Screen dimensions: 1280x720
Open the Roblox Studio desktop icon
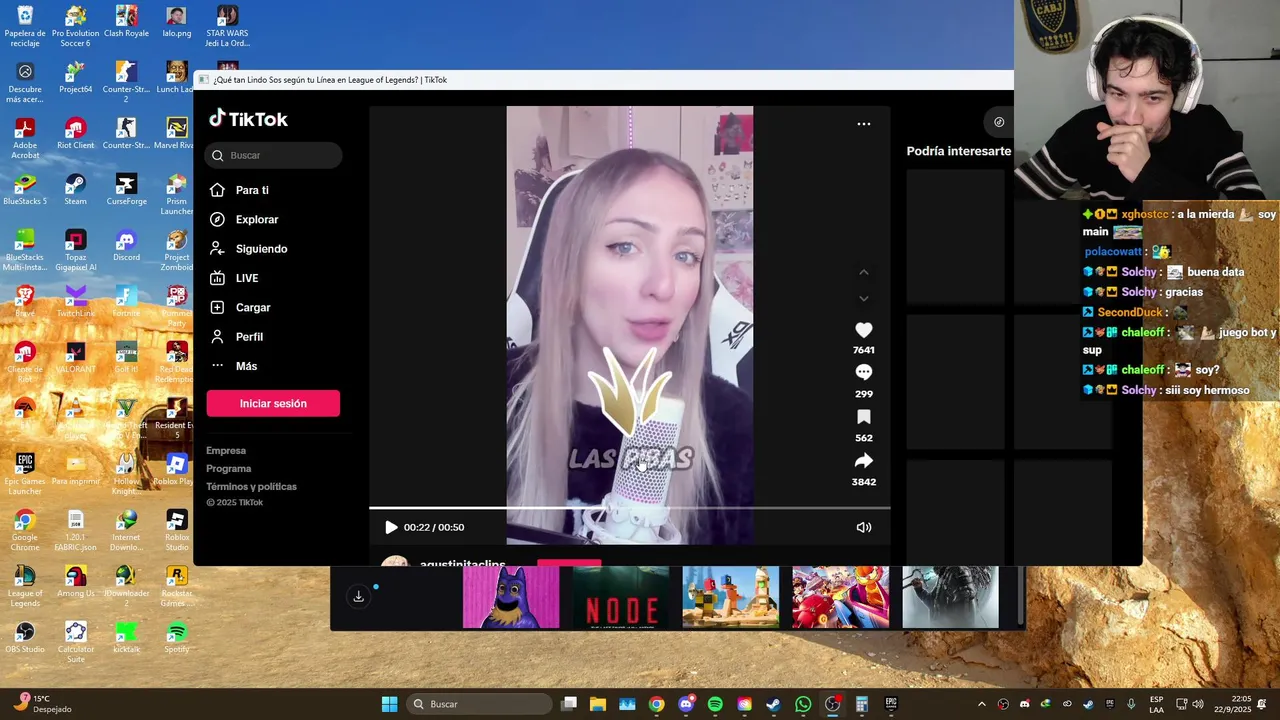tap(177, 531)
